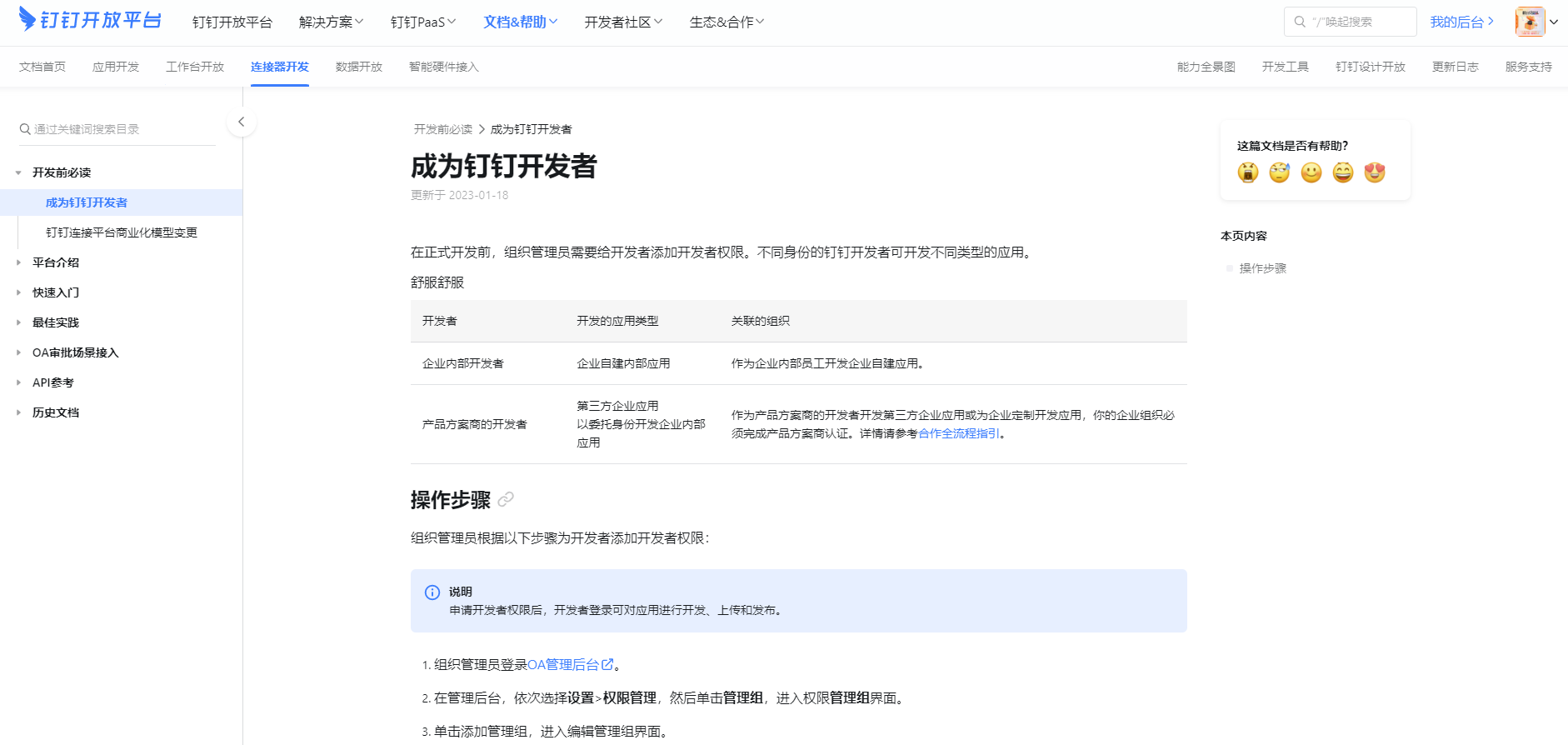Viewport: 1568px width, 745px height.
Task: Click the 企业自建内部应用 table cell
Action: pos(624,363)
